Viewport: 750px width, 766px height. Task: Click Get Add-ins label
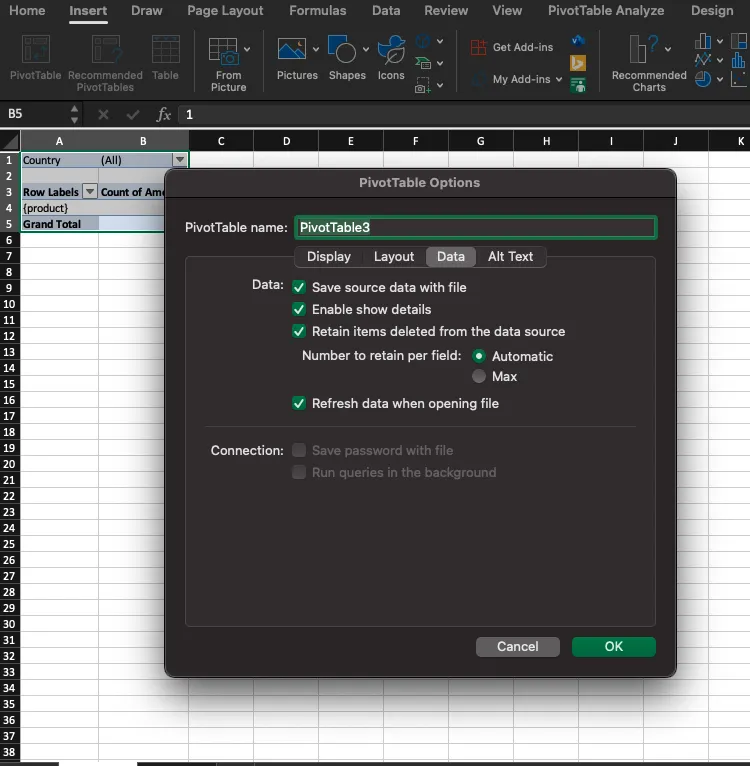[x=523, y=47]
